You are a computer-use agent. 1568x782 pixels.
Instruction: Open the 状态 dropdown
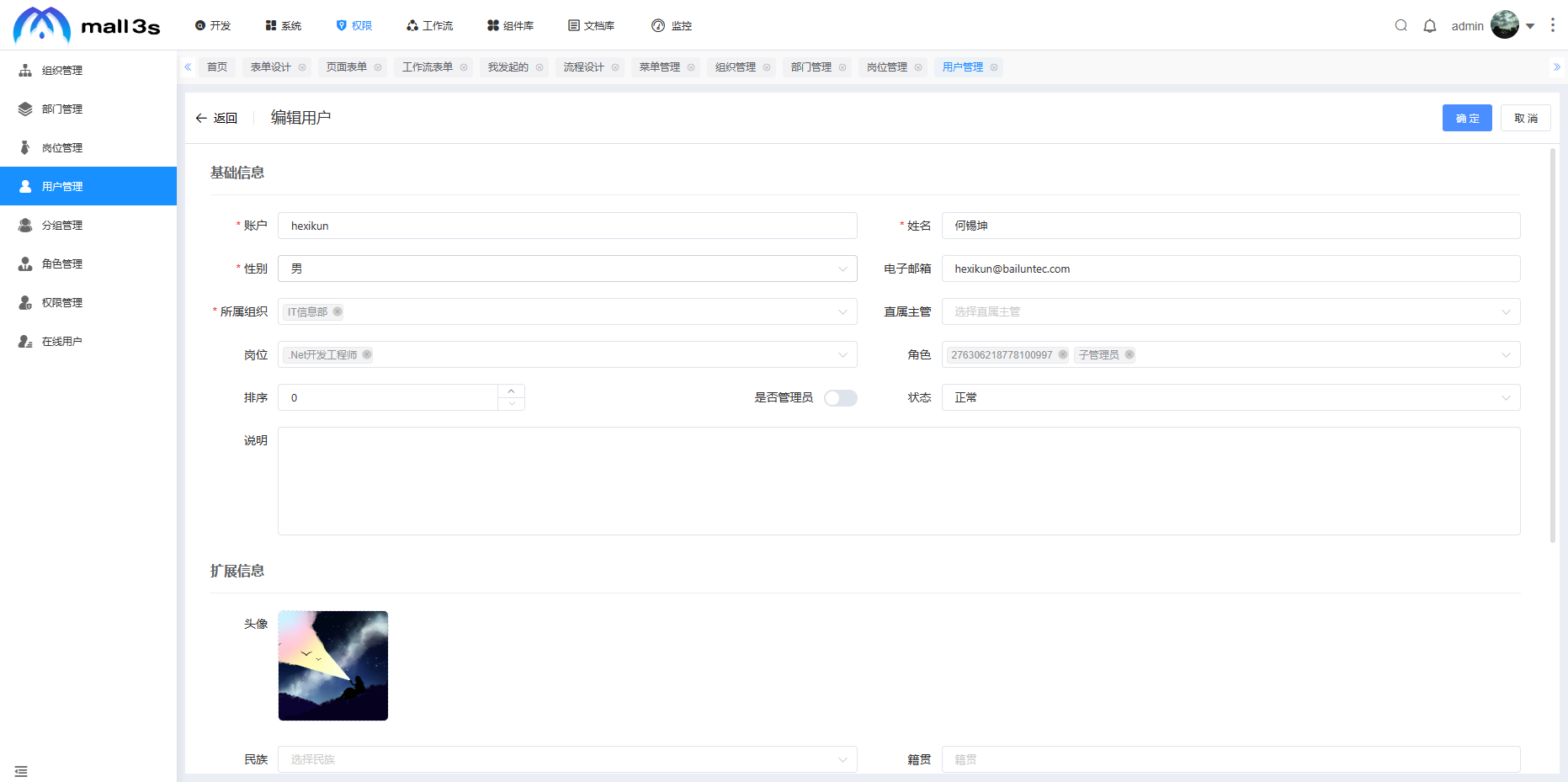point(1231,397)
